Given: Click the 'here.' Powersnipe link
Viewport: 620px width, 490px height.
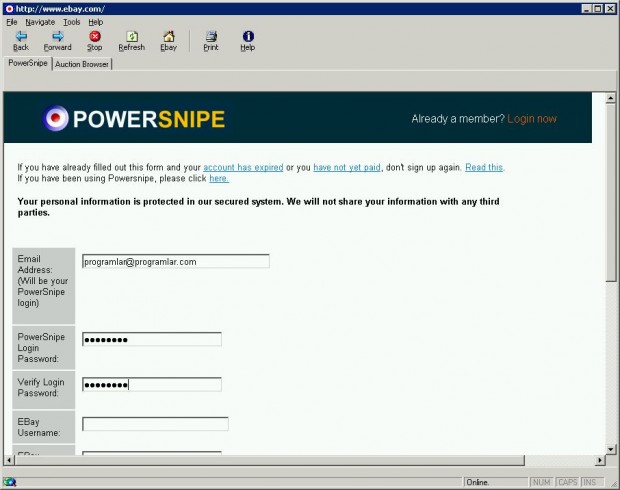Looking at the screenshot, I should 219,178.
